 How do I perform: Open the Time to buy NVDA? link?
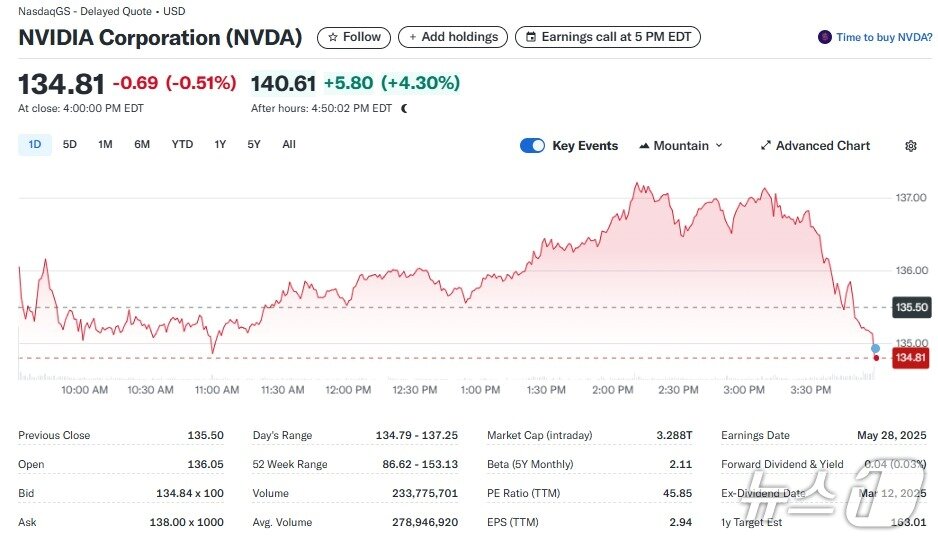click(884, 37)
